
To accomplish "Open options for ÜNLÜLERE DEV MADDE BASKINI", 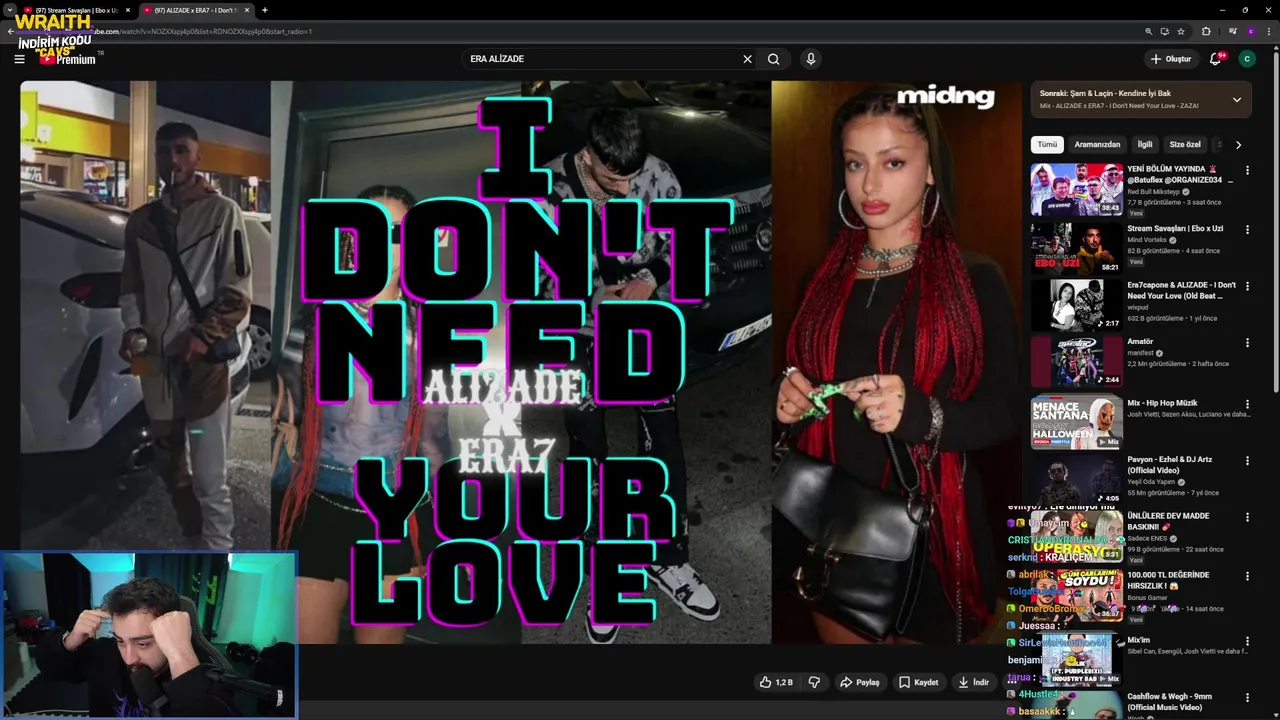I will (1247, 517).
